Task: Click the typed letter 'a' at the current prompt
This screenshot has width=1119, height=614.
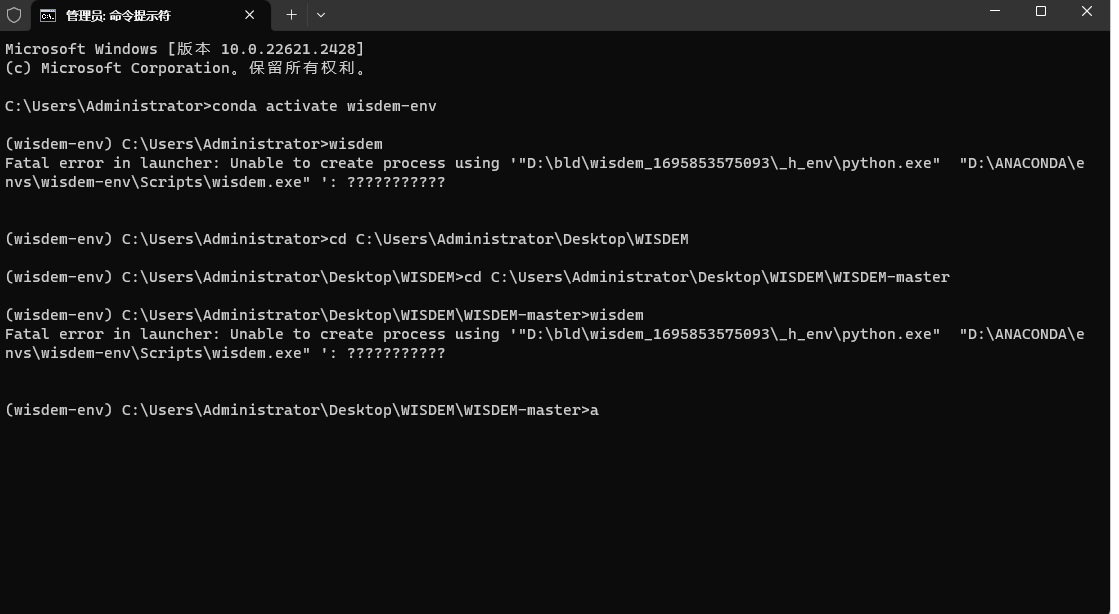Action: 595,410
